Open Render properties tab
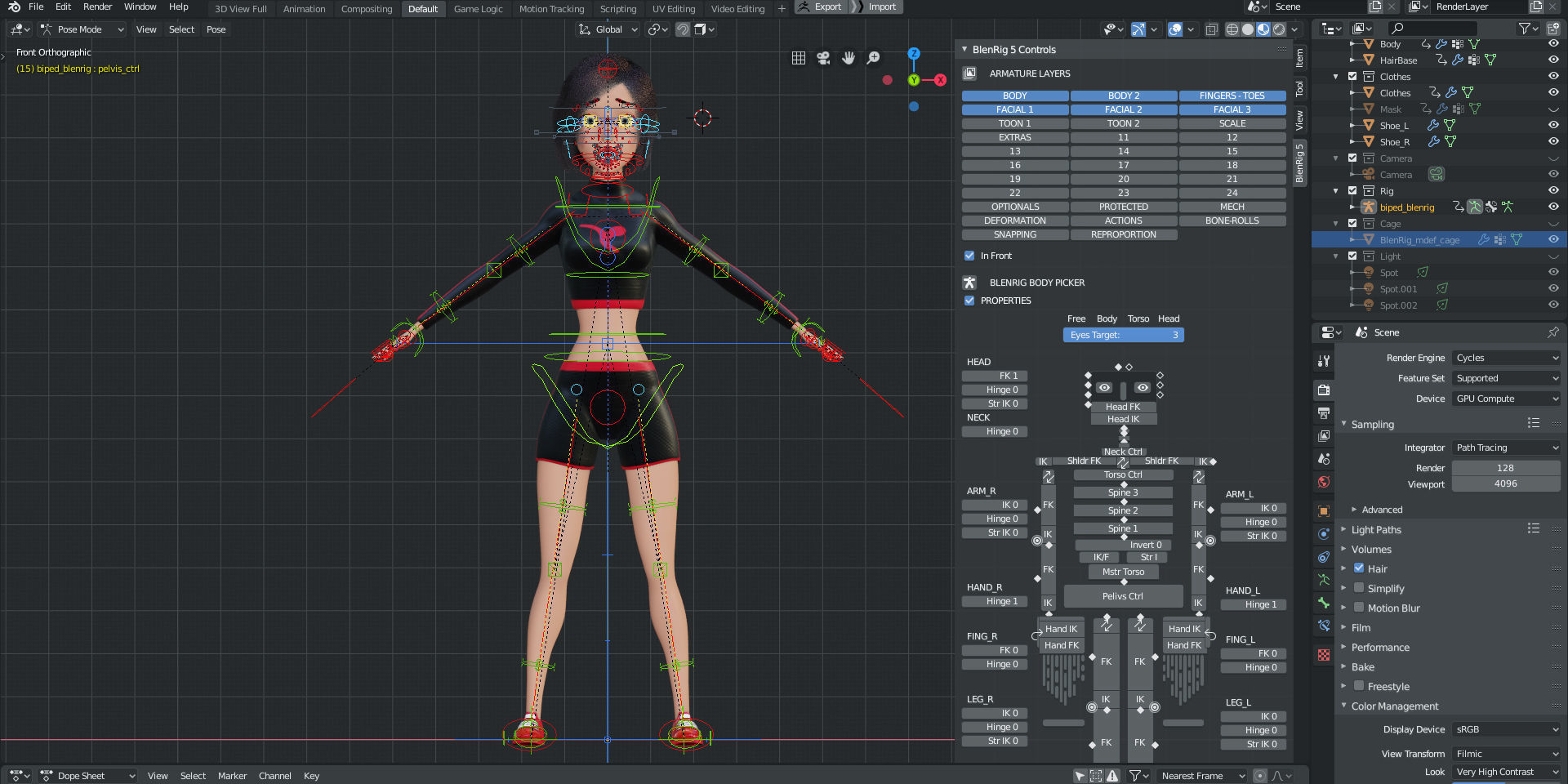Viewport: 1568px width, 784px height. click(1324, 390)
